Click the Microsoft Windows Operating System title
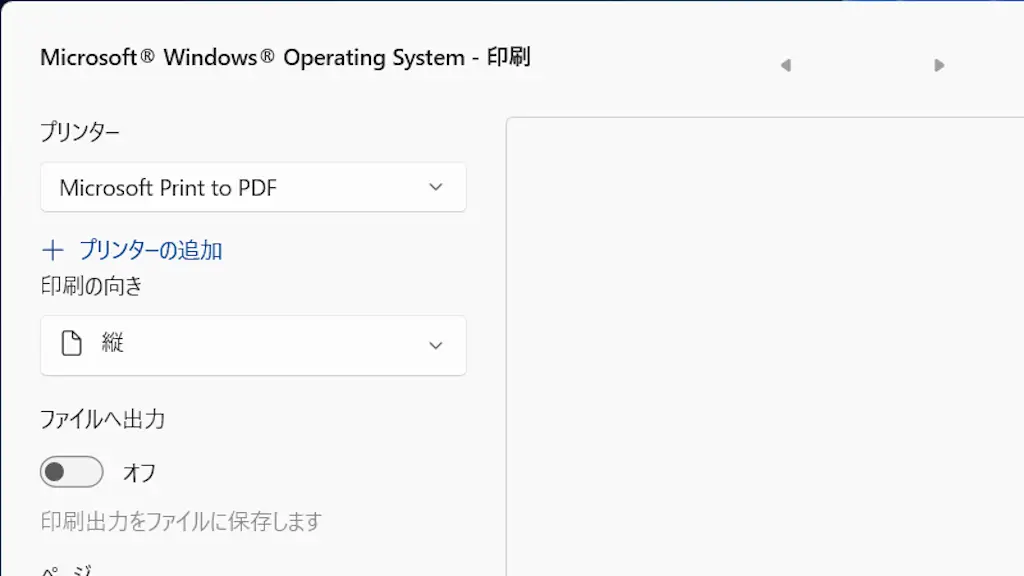1024x576 pixels. coord(285,57)
